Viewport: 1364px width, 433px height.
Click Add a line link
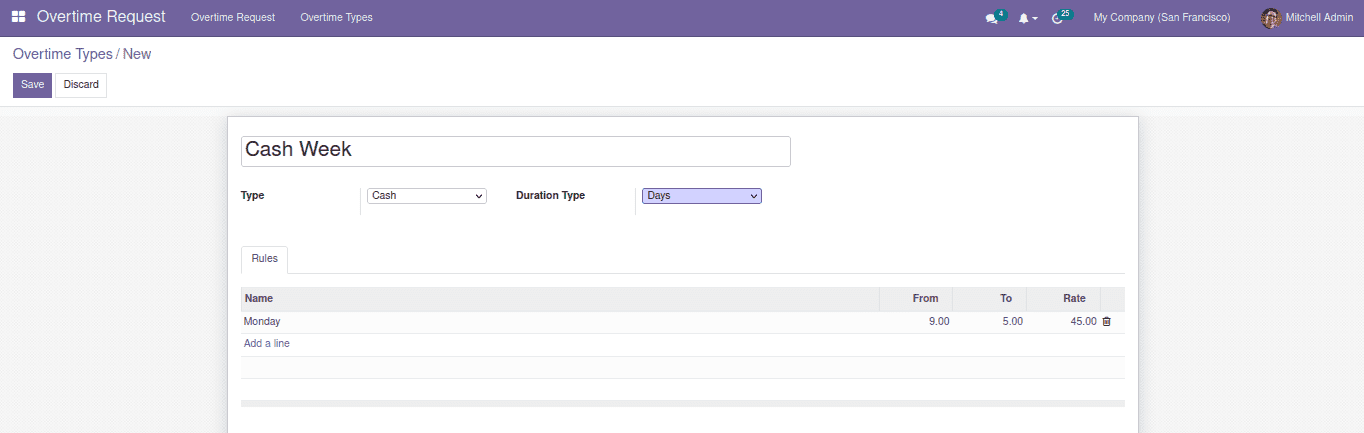click(267, 344)
